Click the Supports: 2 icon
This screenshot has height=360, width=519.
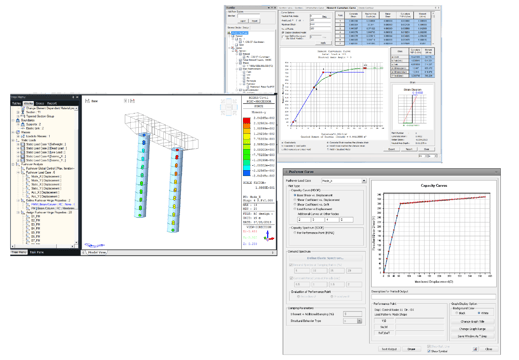[x=23, y=124]
